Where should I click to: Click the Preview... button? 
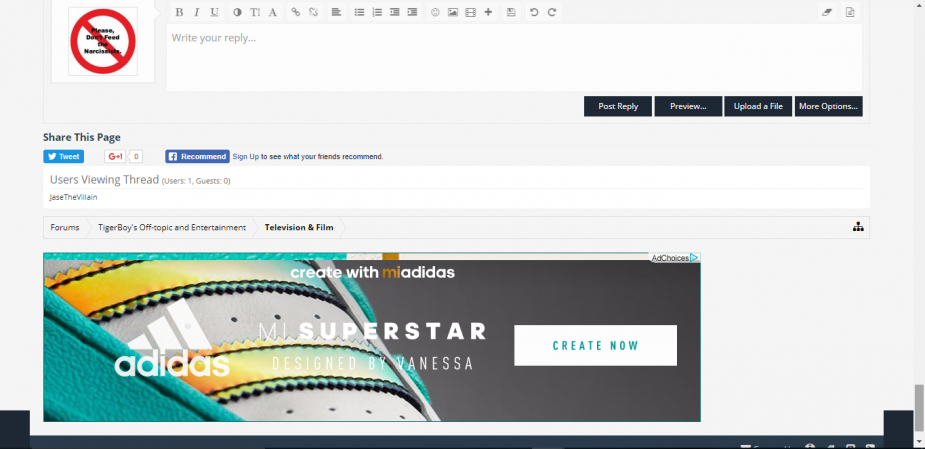point(688,106)
